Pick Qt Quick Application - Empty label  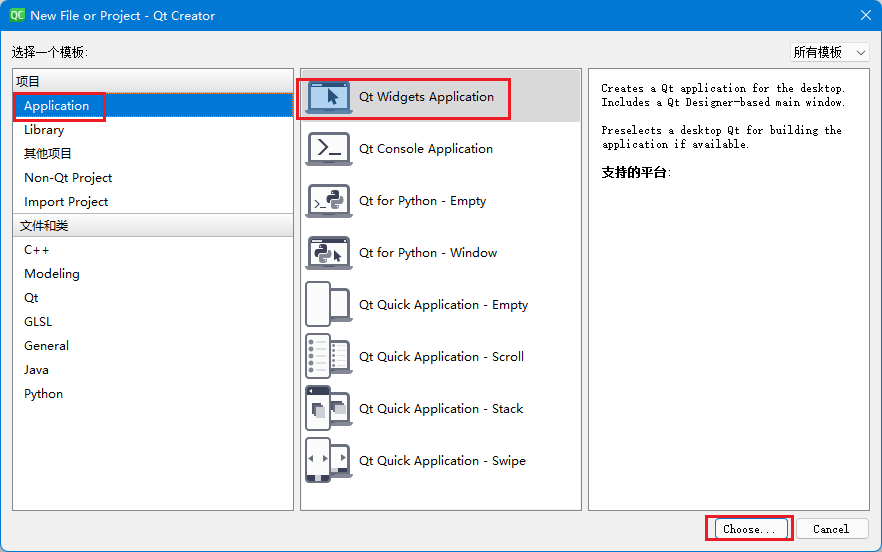coord(443,304)
